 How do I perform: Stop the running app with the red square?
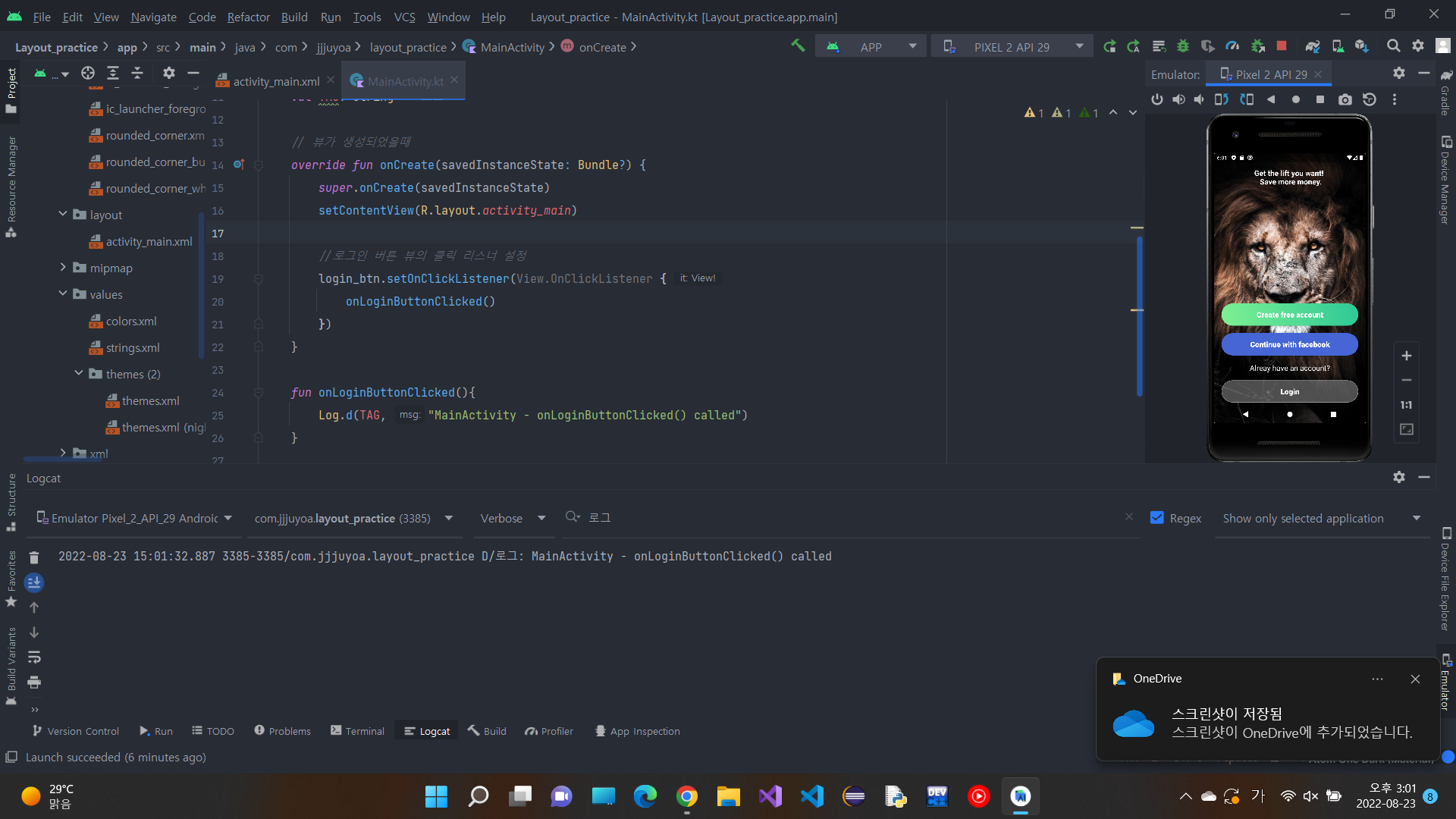coord(1282,46)
